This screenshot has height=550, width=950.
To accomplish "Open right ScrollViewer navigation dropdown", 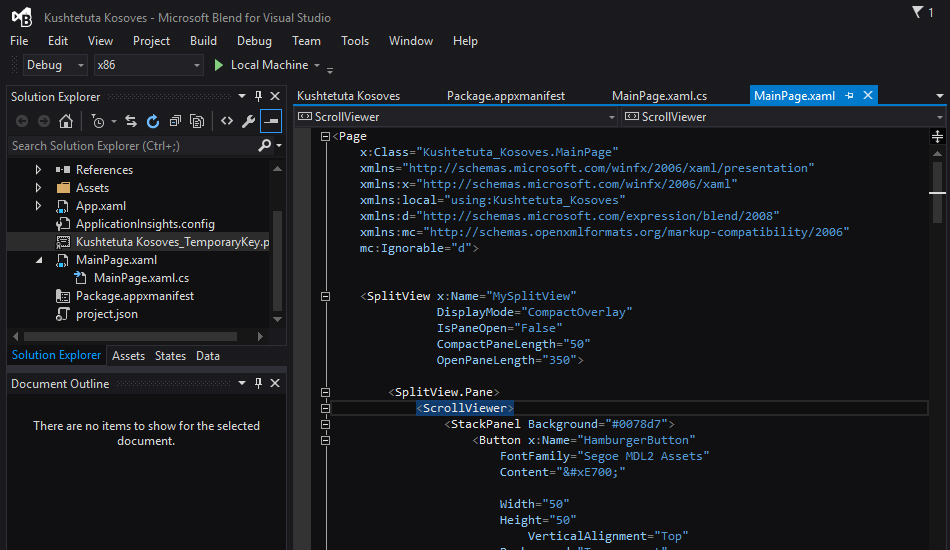I will pyautogui.click(x=940, y=117).
